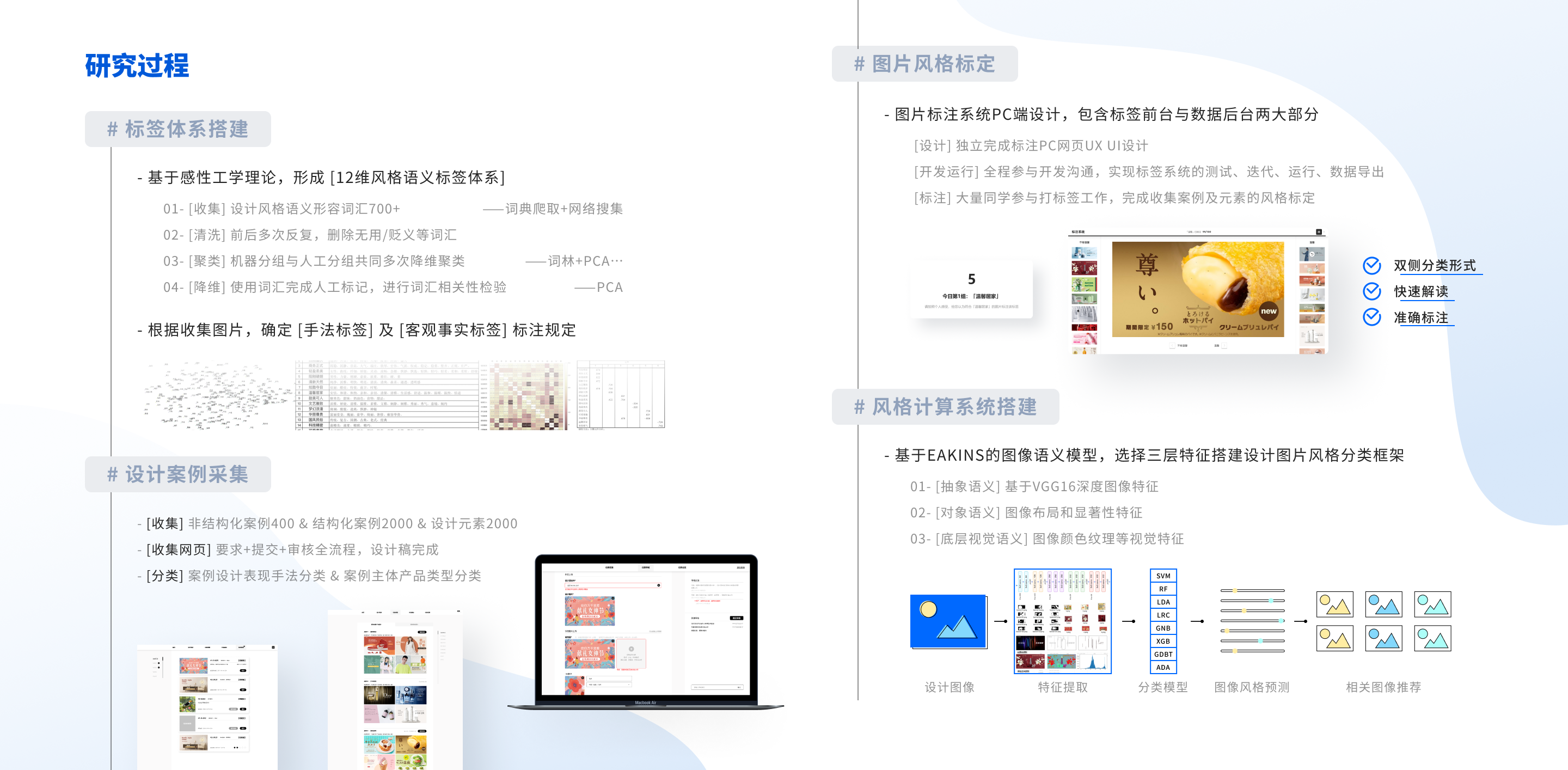The width and height of the screenshot is (1568, 770).
Task: Click the # 标签体系搭建 section header
Action: (x=177, y=129)
